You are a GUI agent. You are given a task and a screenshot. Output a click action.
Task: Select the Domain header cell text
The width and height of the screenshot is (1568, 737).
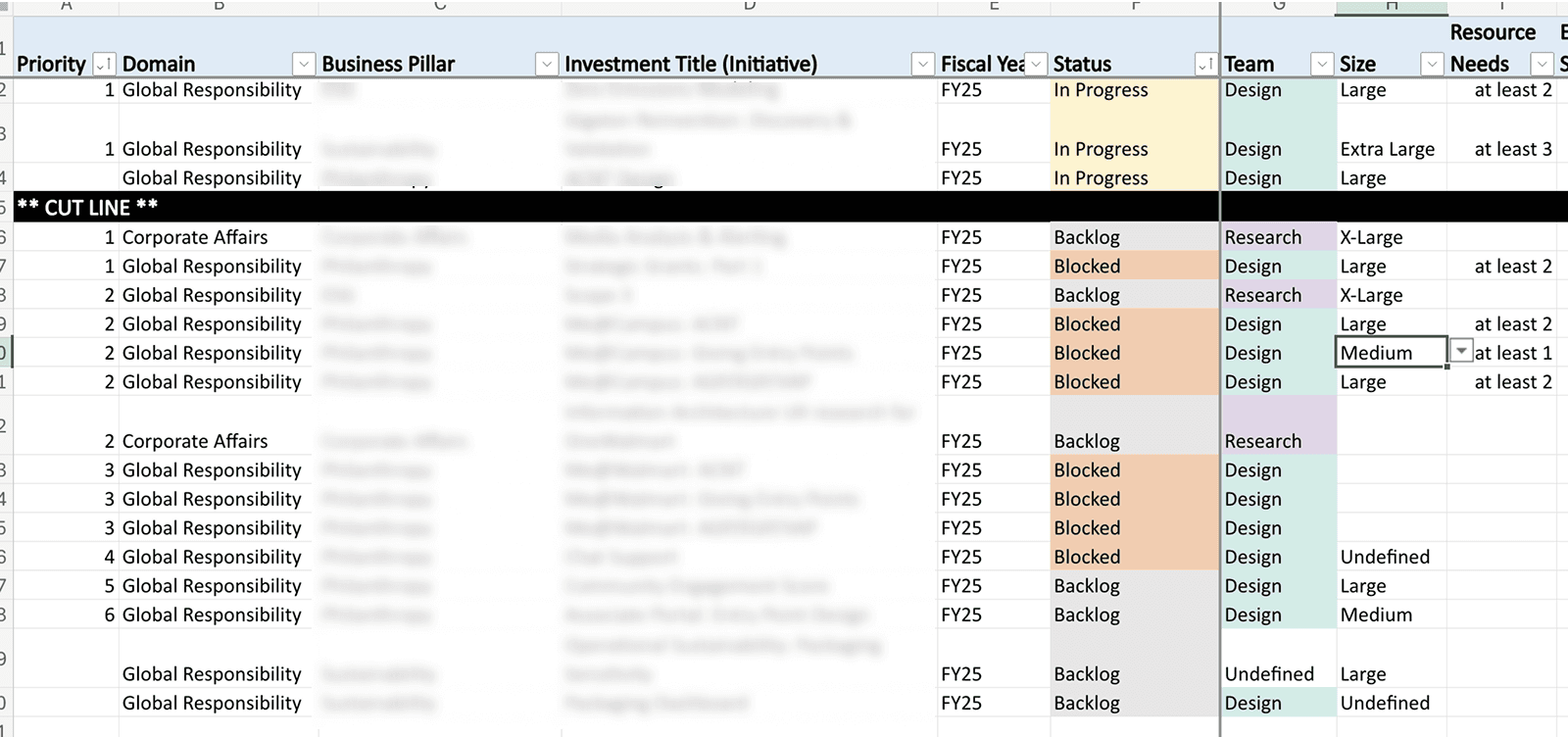point(159,65)
